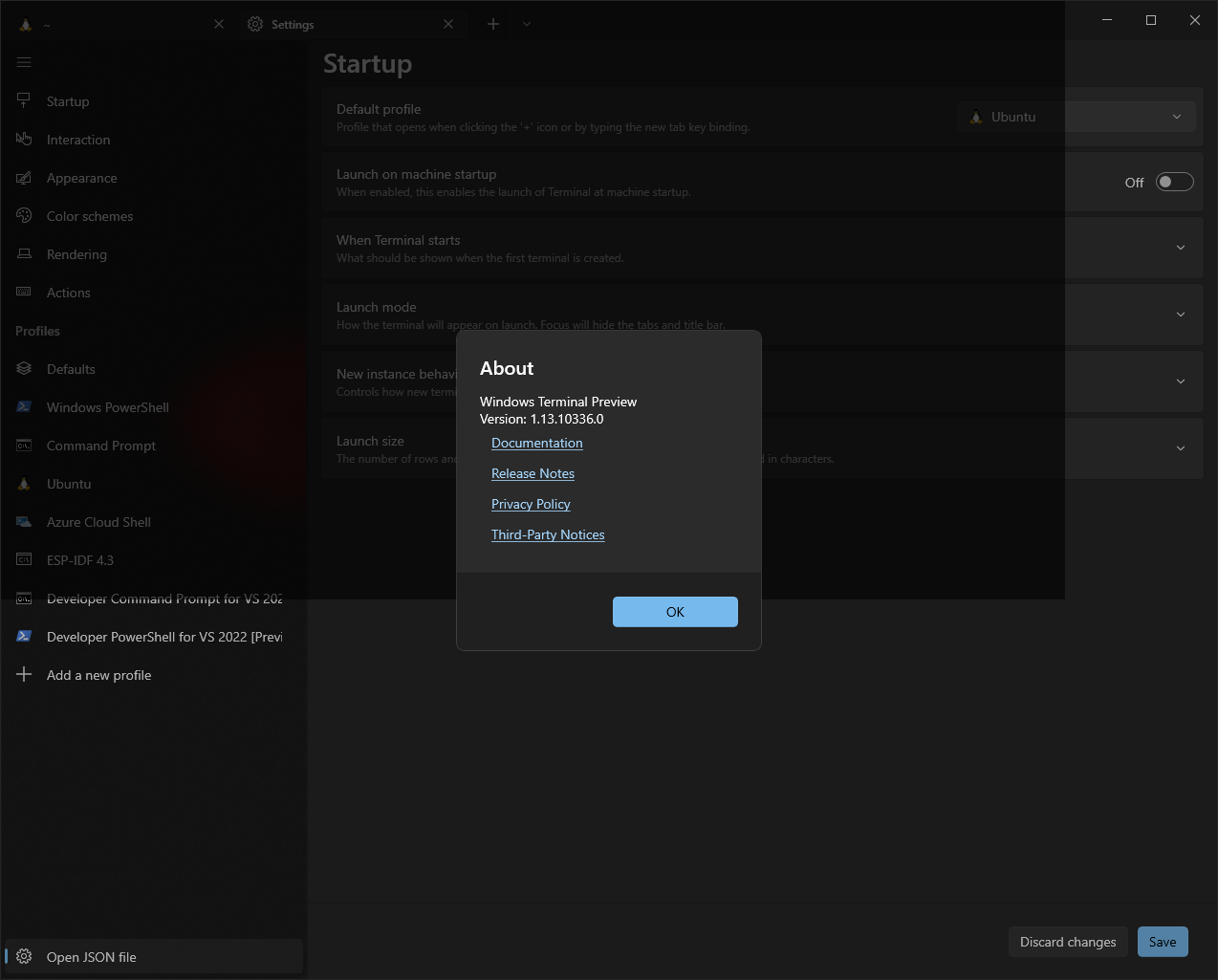Click the Command Prompt profile icon
The image size is (1218, 980).
24,445
